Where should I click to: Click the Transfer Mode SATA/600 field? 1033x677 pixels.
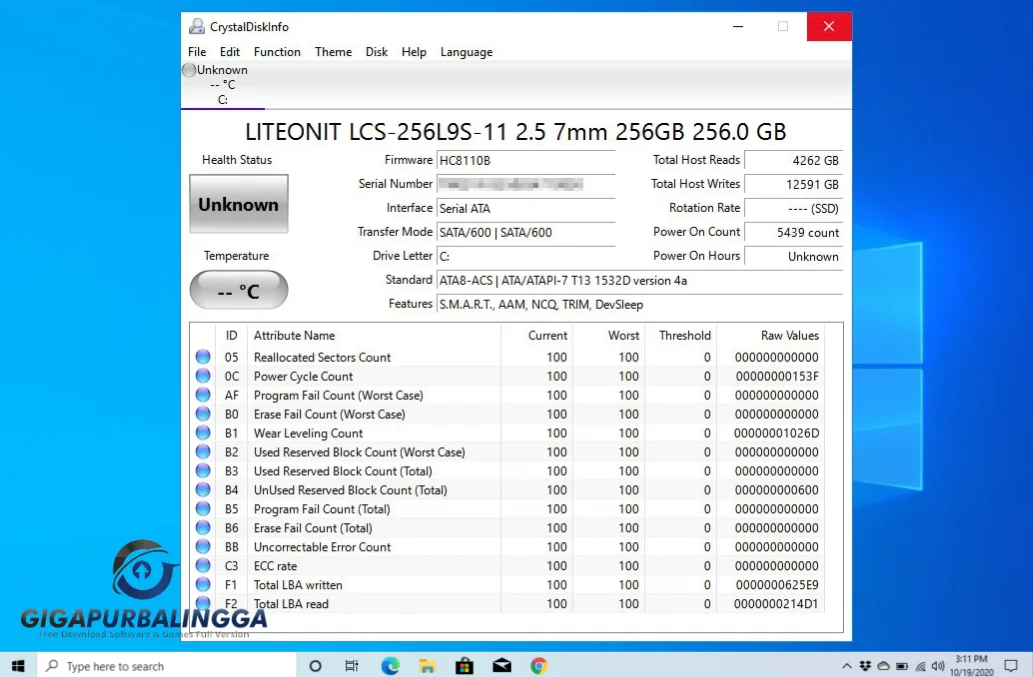click(x=526, y=232)
